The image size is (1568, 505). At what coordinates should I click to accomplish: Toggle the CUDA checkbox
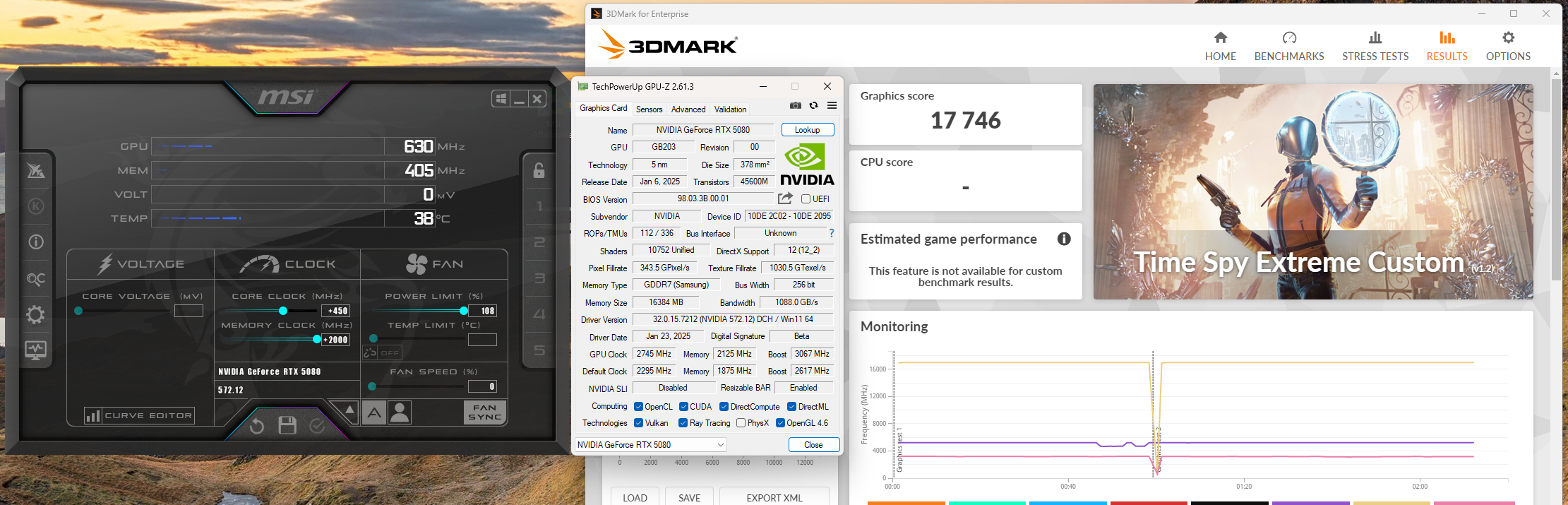pyautogui.click(x=683, y=407)
